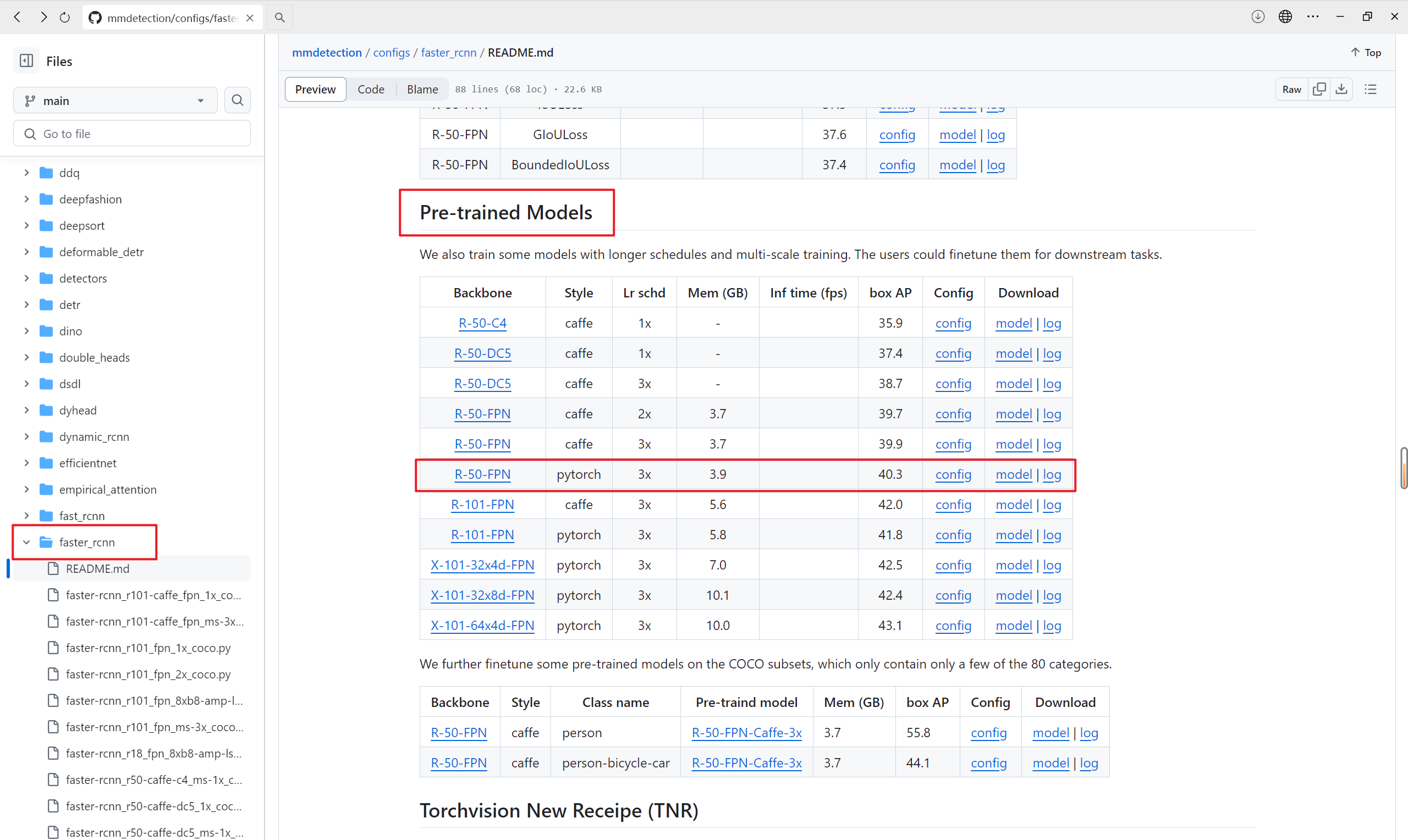Screen dimensions: 1408x840
Task: Open the X-101-64x4d-FPN backbone link
Action: [x=482, y=626]
